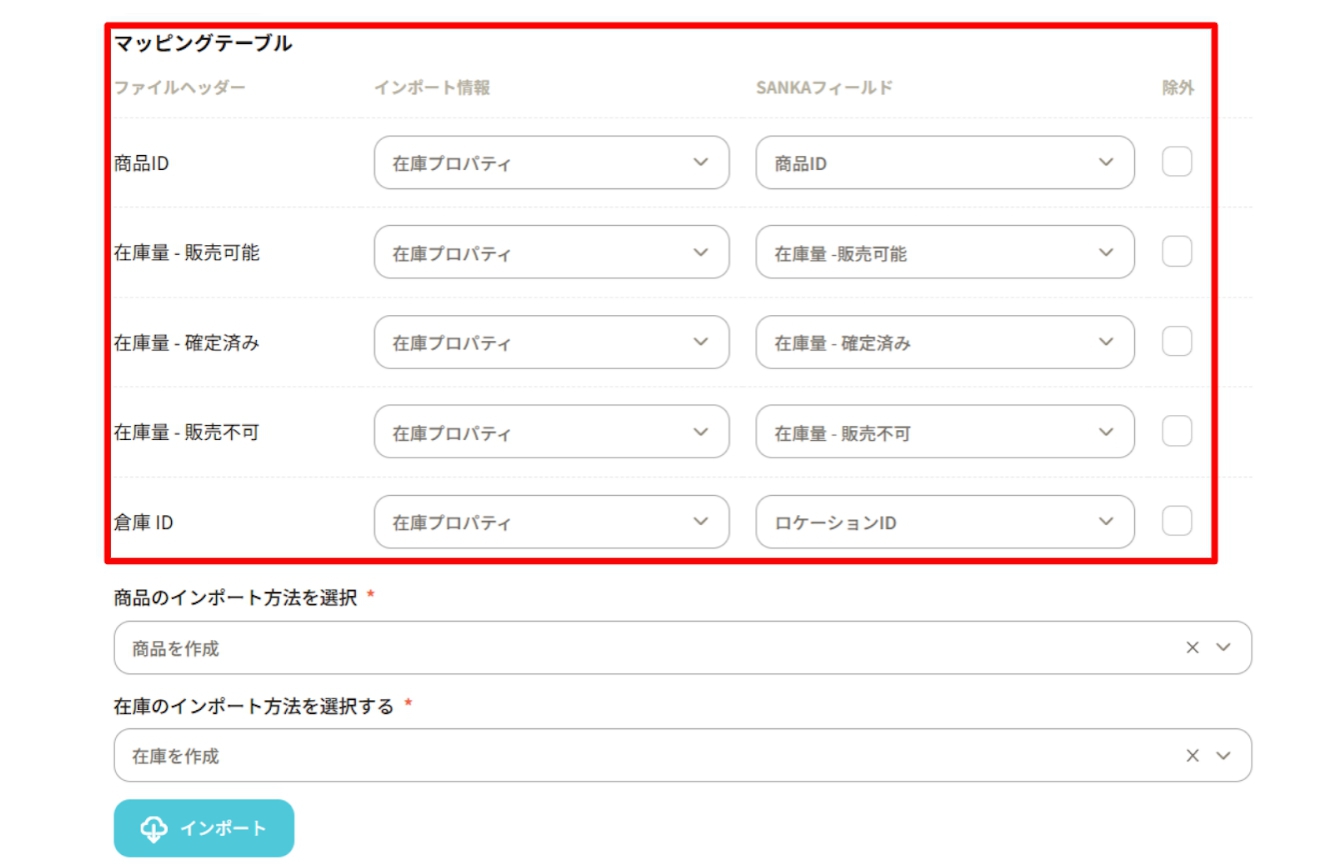
Task: Tick exclude checkbox for 在庫量 - 販売不可 row
Action: pyautogui.click(x=1176, y=432)
